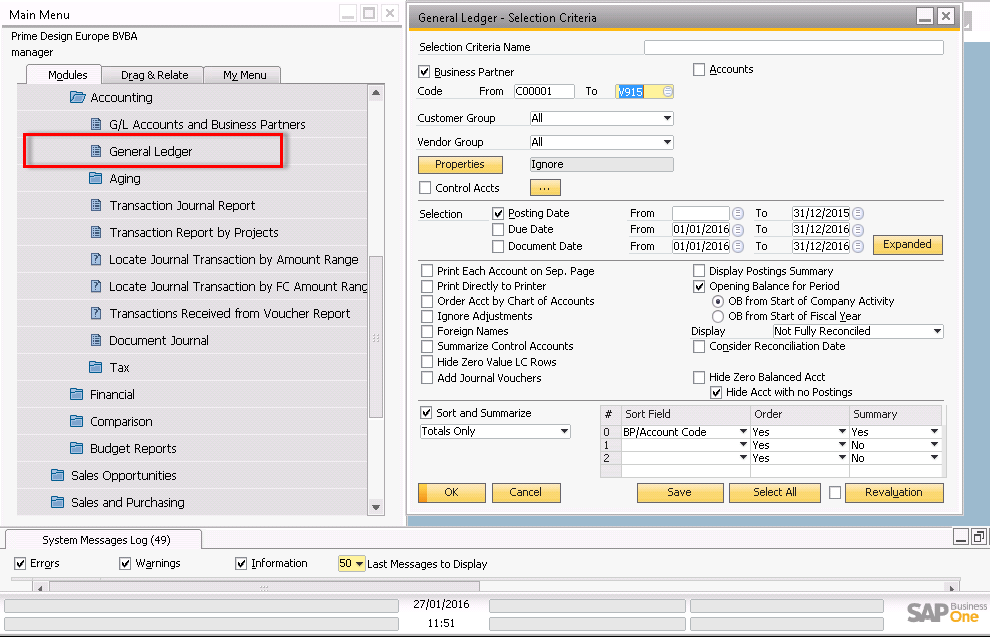Switch to the My Menu tab

point(244,75)
